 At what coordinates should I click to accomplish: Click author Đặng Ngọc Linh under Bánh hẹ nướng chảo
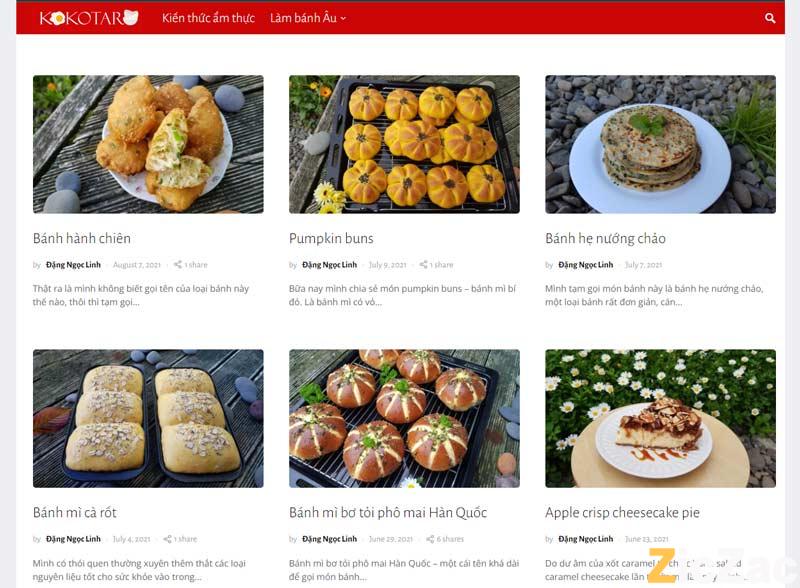(585, 264)
